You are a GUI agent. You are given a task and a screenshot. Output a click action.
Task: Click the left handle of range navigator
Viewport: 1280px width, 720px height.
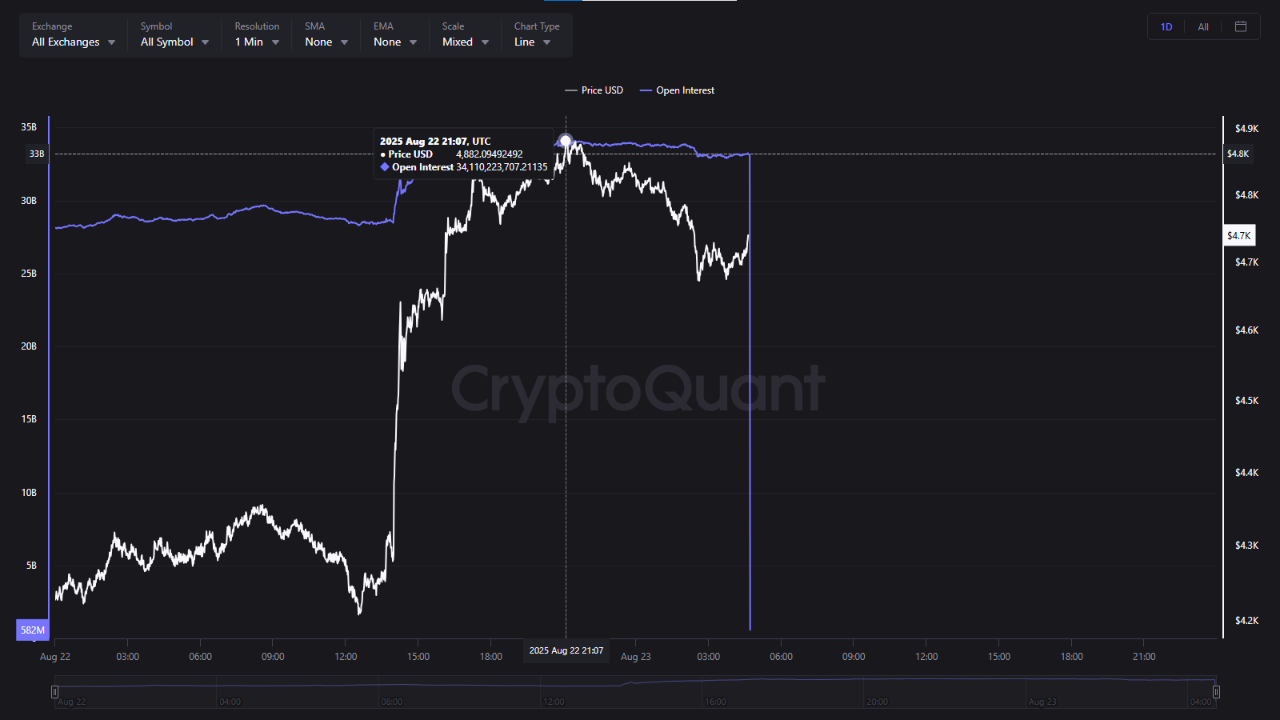[x=55, y=691]
